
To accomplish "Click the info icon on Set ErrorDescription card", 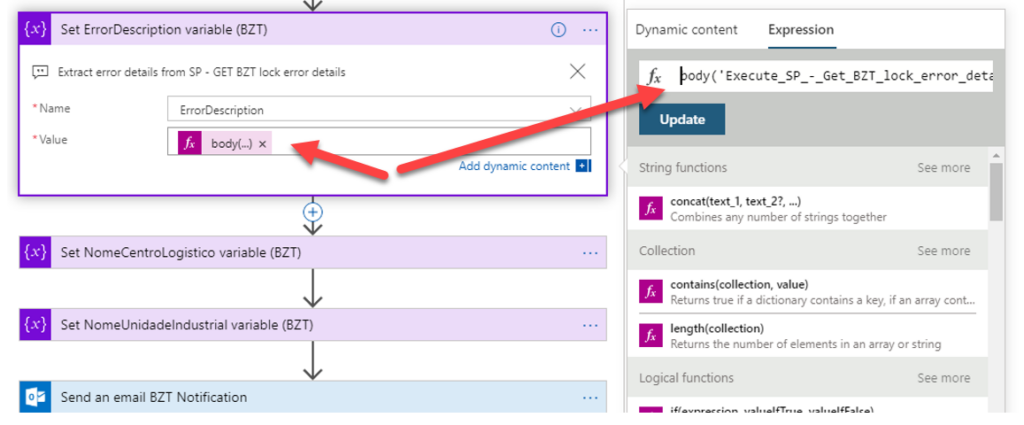I will click(x=559, y=30).
